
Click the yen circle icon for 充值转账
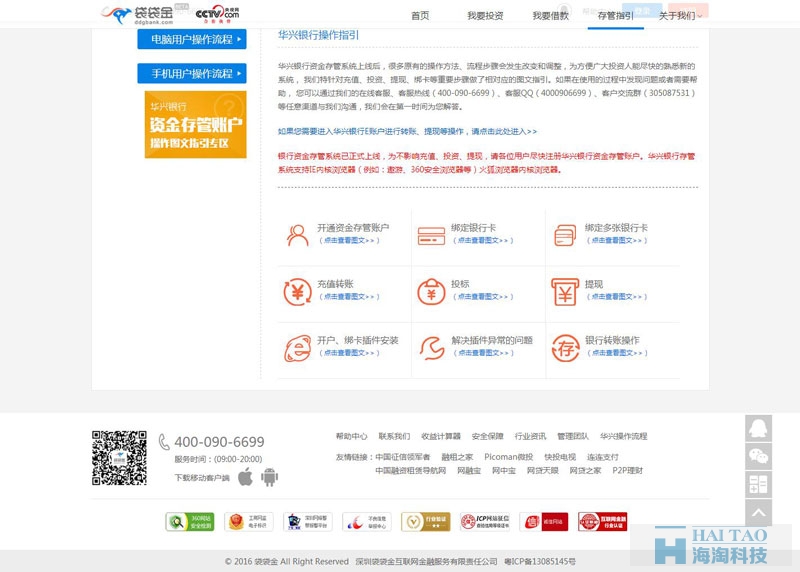click(x=297, y=292)
